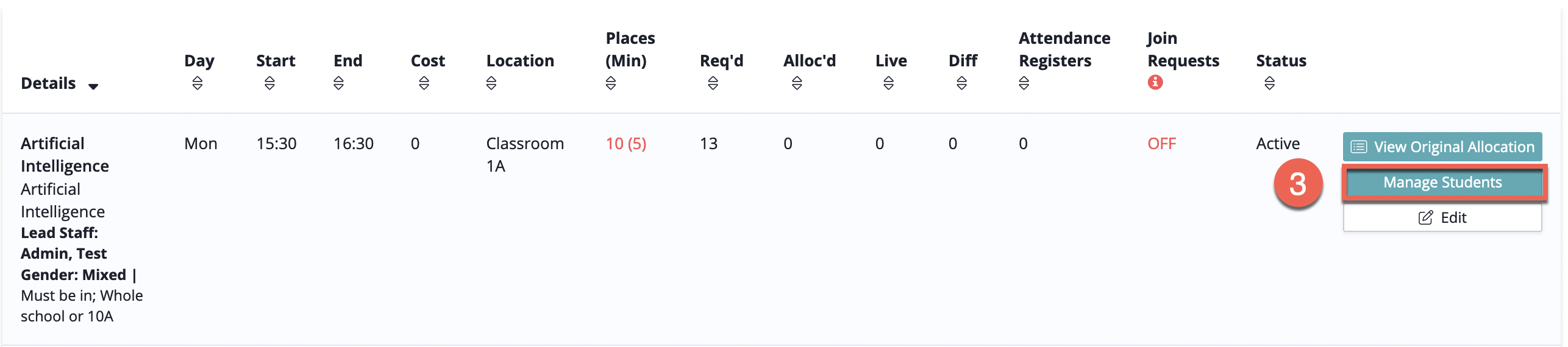Click sort icon under Diff column
This screenshot has width=1568, height=347.
tap(961, 83)
